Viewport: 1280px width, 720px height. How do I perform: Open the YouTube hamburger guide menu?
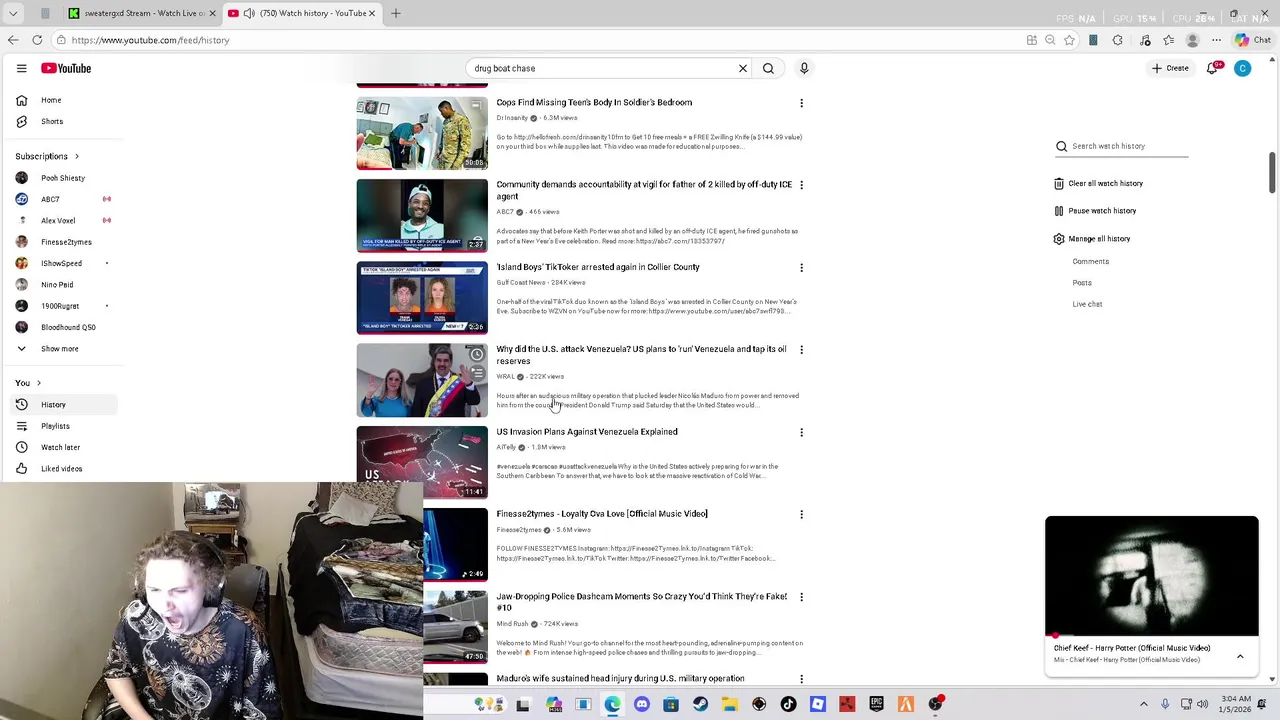[21, 68]
